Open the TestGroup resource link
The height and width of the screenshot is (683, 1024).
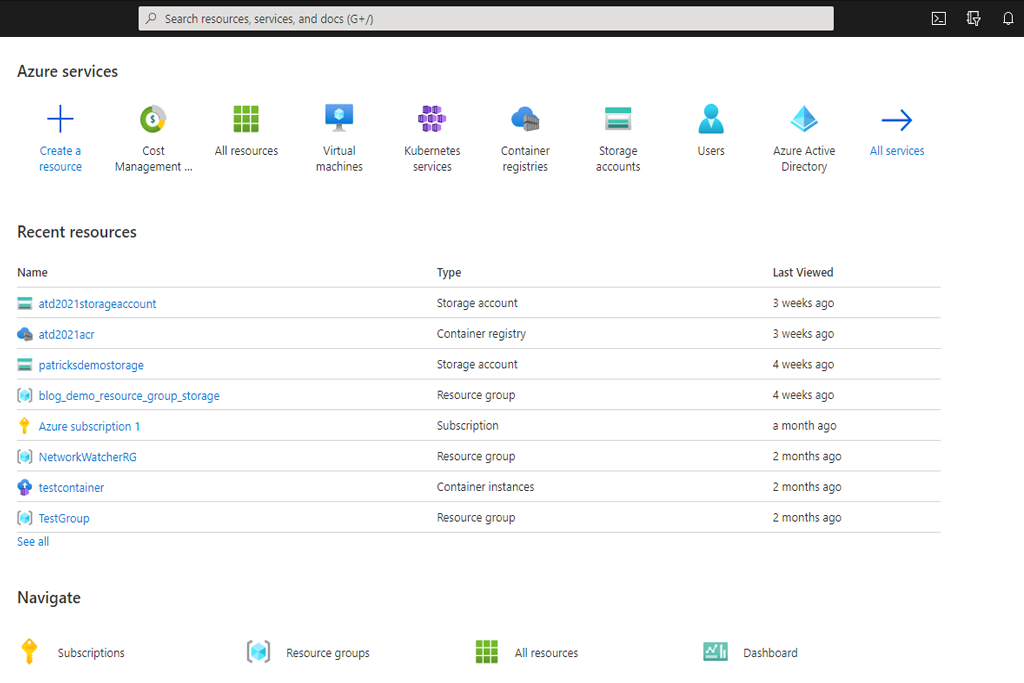pyautogui.click(x=64, y=518)
